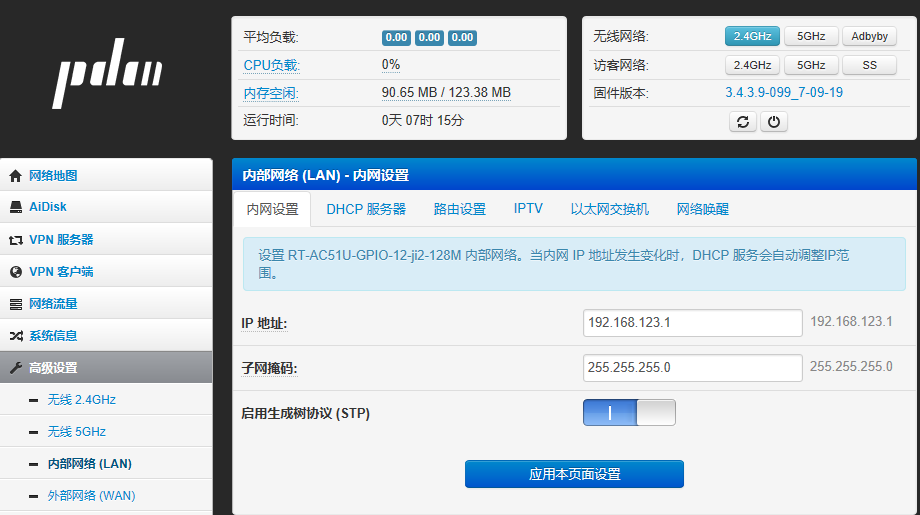The height and width of the screenshot is (515, 920).
Task: Open the IPTV tab
Action: (x=528, y=209)
